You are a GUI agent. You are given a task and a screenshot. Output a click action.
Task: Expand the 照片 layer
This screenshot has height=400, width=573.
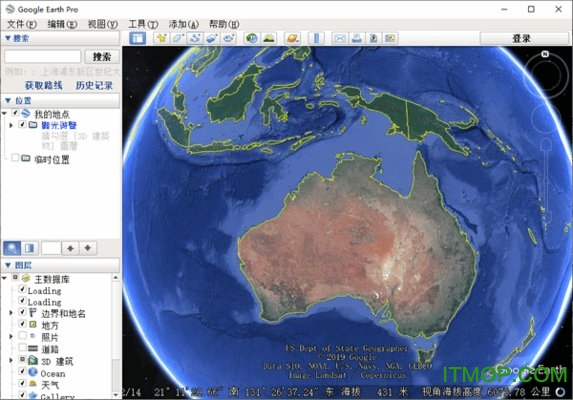coord(11,336)
